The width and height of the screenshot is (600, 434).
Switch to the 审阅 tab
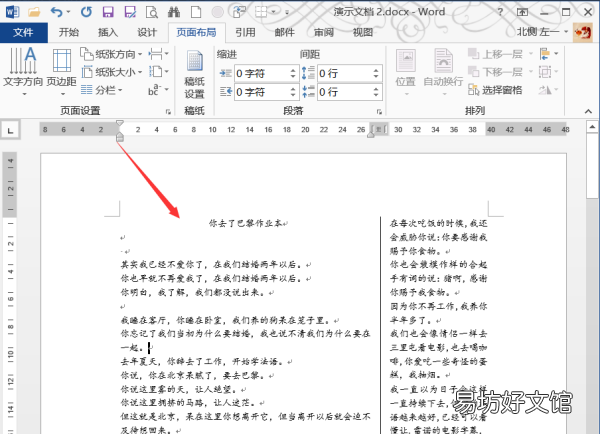[x=324, y=33]
